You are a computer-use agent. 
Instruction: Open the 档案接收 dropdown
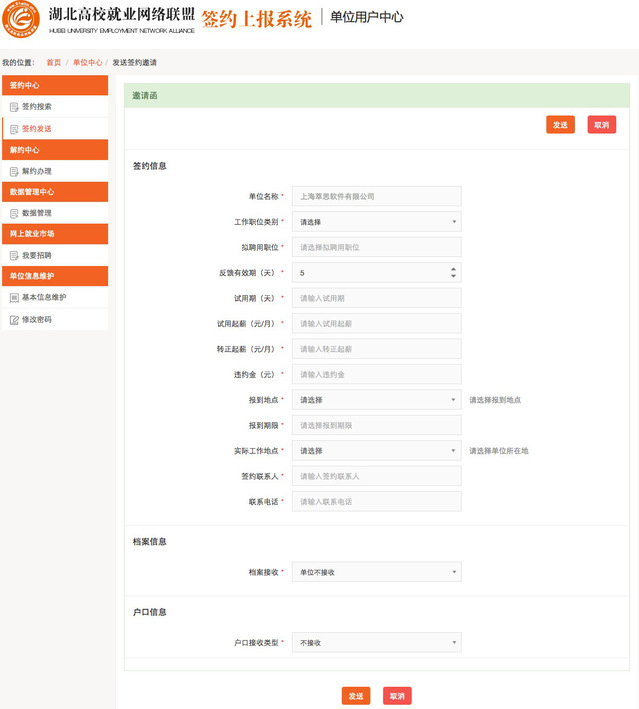pos(376,572)
